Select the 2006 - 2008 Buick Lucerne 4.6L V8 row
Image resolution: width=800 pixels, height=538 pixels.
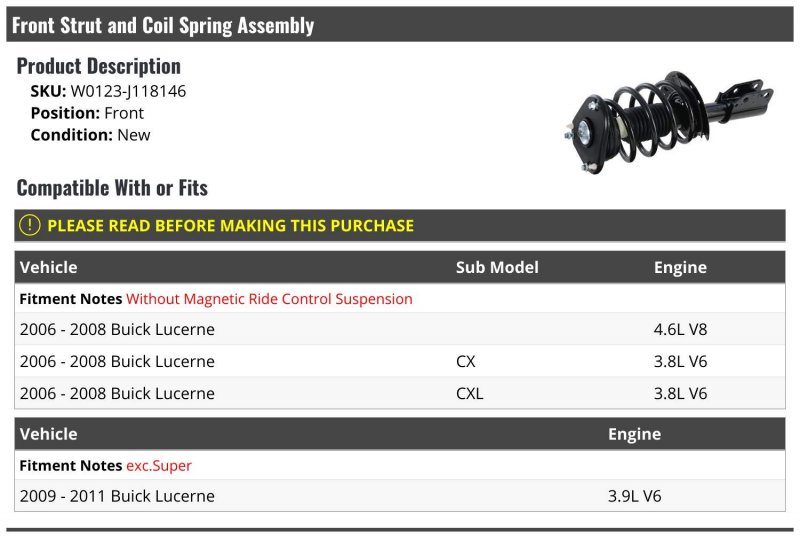pyautogui.click(x=117, y=329)
